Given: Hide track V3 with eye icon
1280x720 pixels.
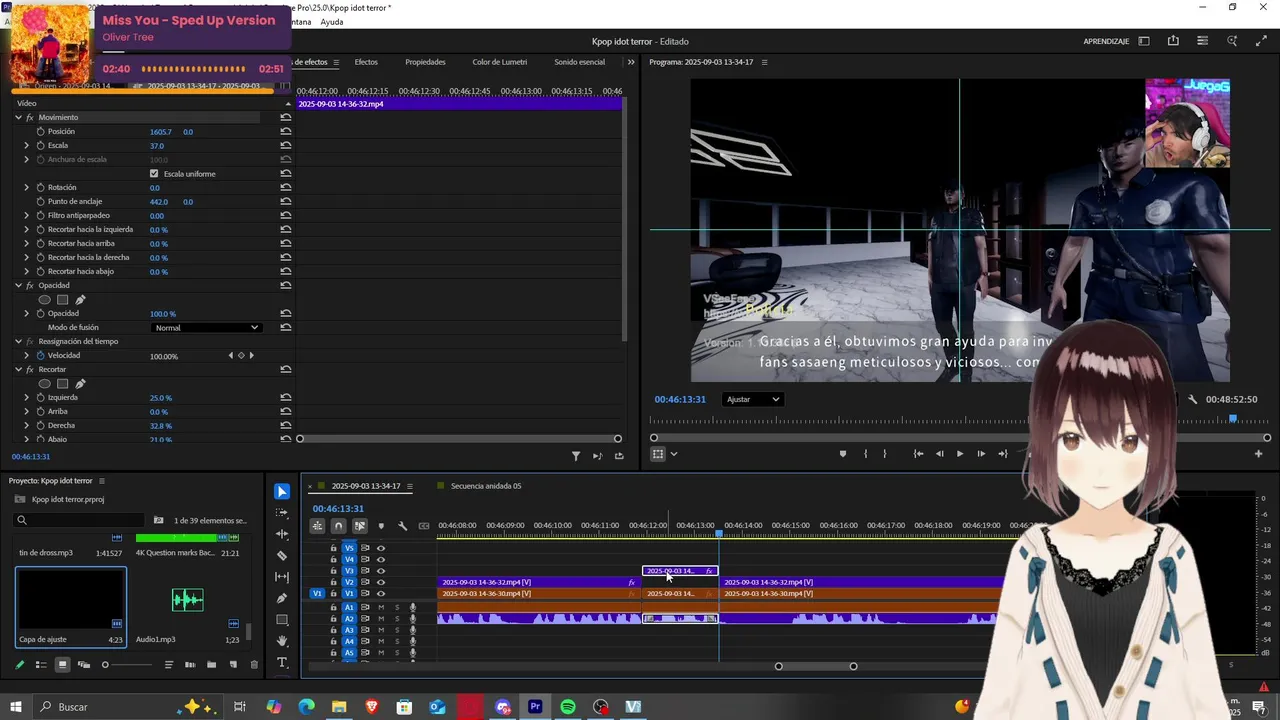Looking at the screenshot, I should pyautogui.click(x=381, y=570).
